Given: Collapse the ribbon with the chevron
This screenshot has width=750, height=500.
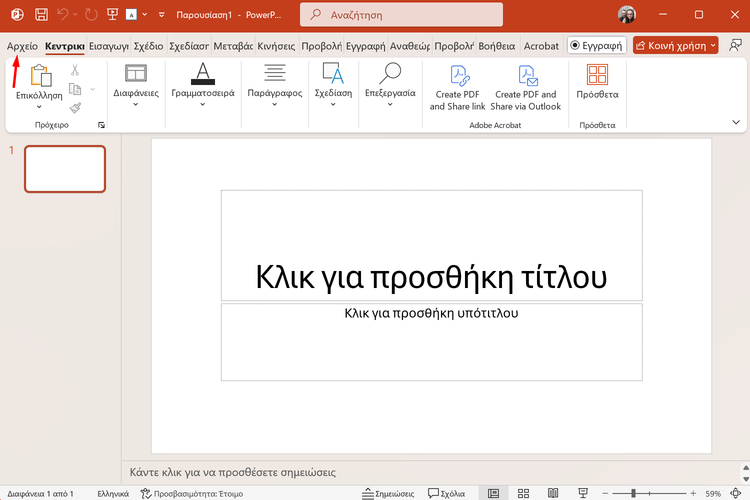Looking at the screenshot, I should coord(736,122).
